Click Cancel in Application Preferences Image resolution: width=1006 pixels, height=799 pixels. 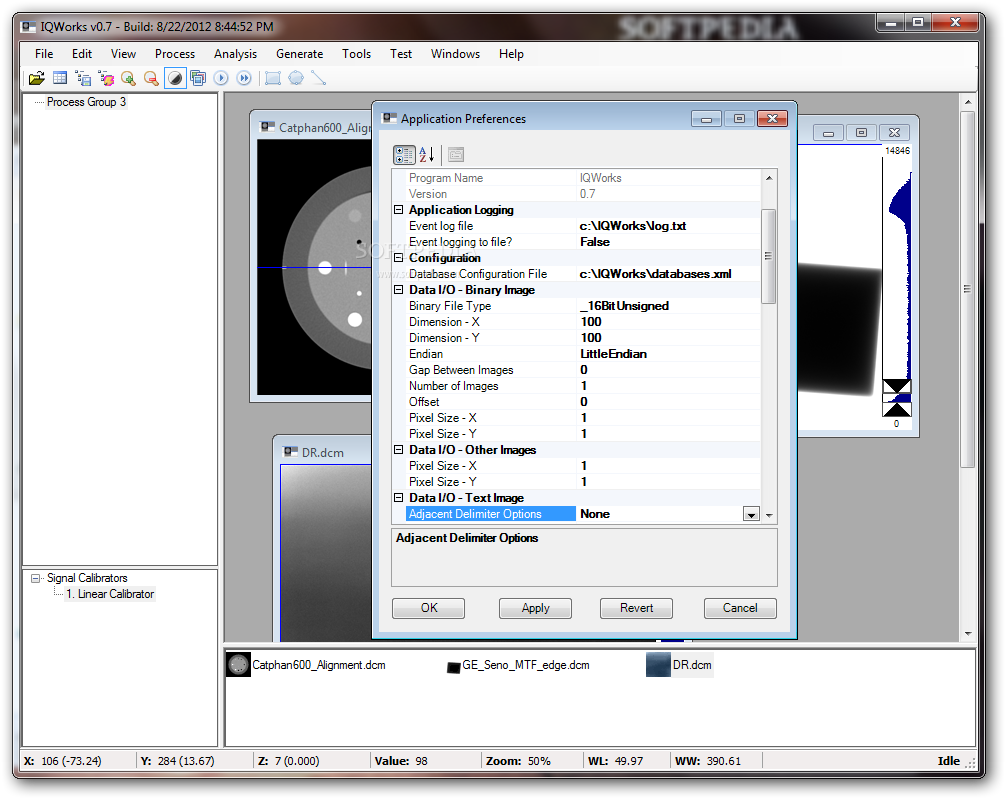(x=740, y=608)
